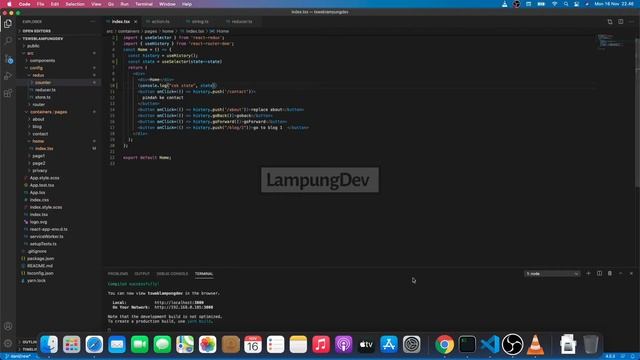Open the Accounts icon in activity bar
The width and height of the screenshot is (640, 360).
click(x=8, y=326)
